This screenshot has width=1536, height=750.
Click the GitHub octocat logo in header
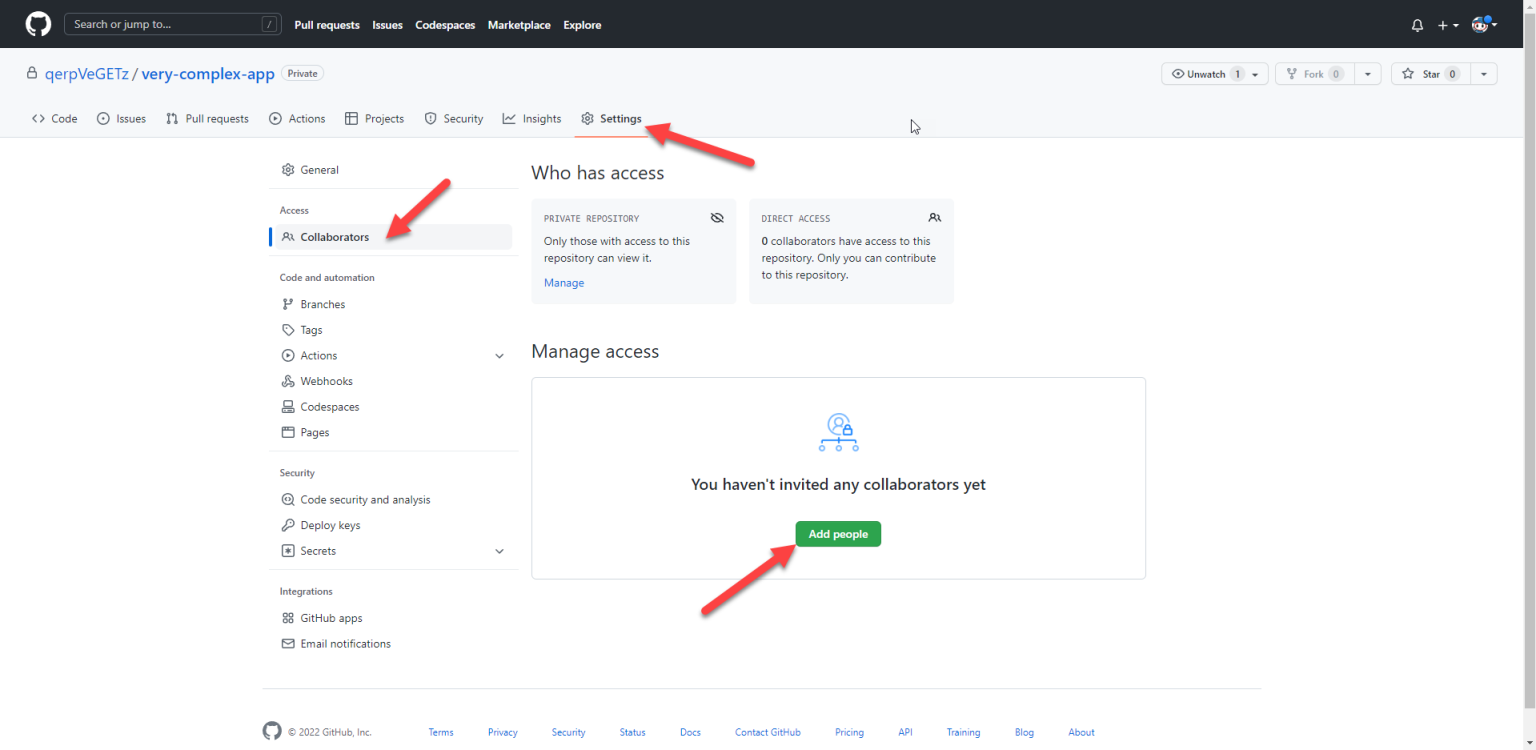pyautogui.click(x=38, y=24)
